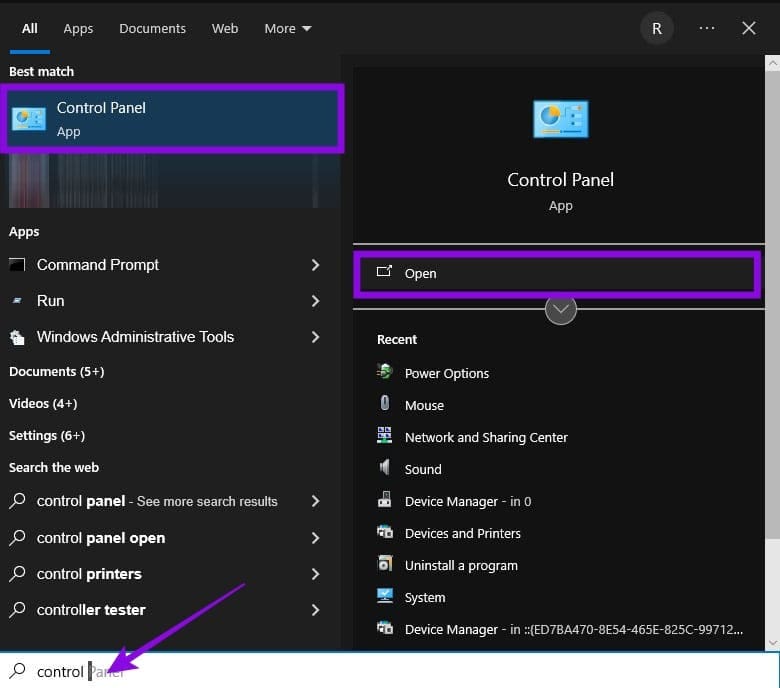Click the Sound speaker icon
This screenshot has width=780, height=688.
pyautogui.click(x=385, y=467)
